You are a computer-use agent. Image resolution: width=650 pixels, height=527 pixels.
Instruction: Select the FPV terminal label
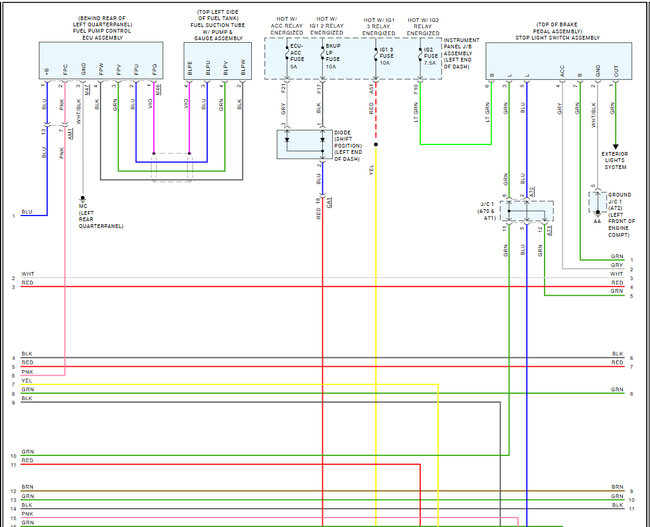[118, 70]
